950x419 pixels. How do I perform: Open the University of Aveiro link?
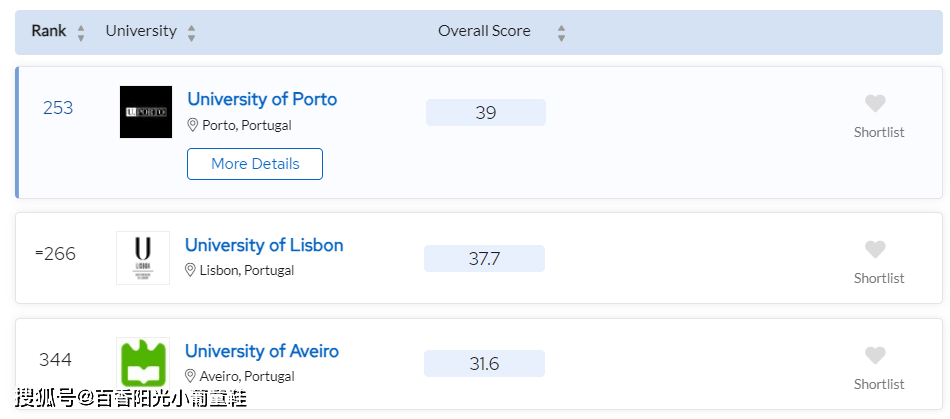tap(262, 351)
